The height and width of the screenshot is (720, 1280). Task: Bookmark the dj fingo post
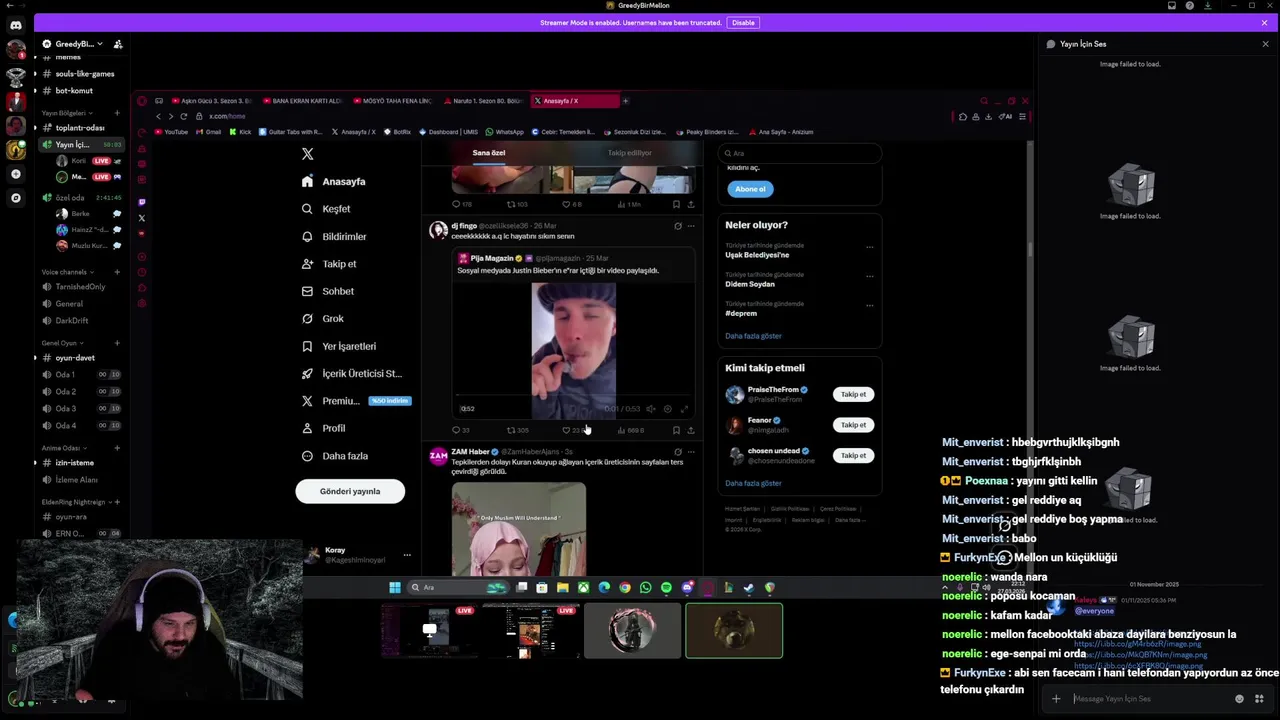click(x=676, y=430)
